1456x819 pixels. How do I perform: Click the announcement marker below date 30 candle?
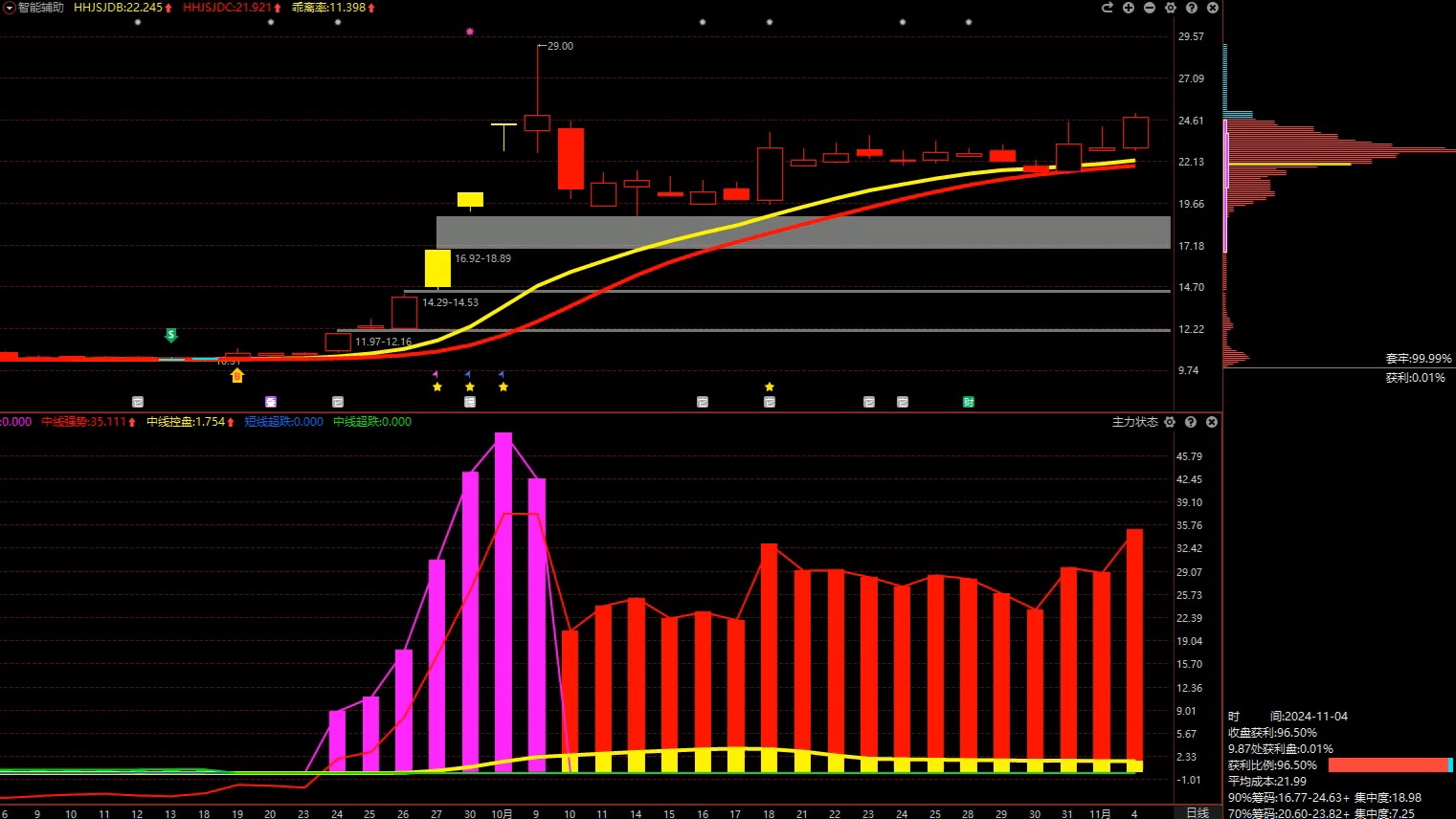[x=470, y=402]
